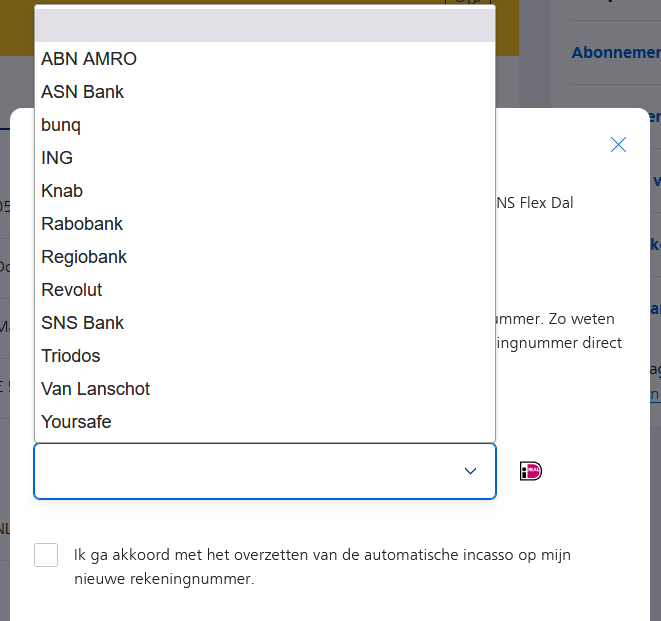Close the dialog with the X icon
This screenshot has height=621, width=661.
618,145
